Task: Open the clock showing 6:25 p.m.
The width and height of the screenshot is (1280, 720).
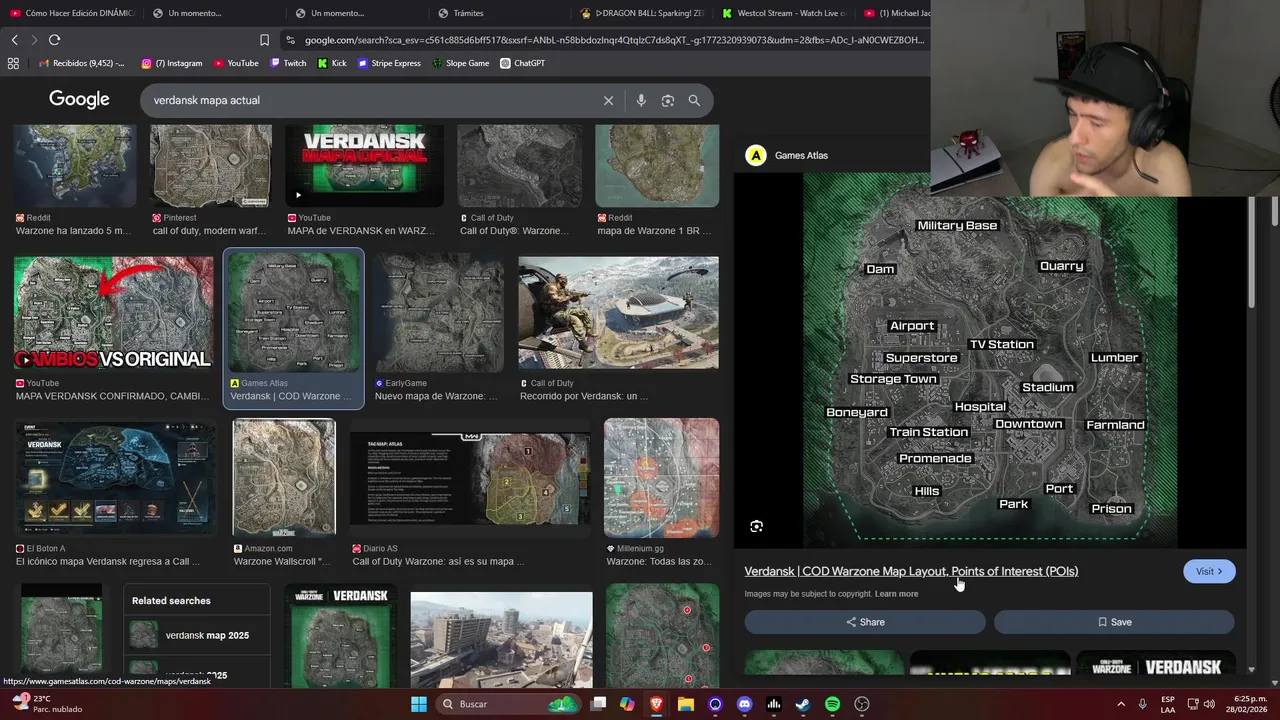Action: 1247,704
